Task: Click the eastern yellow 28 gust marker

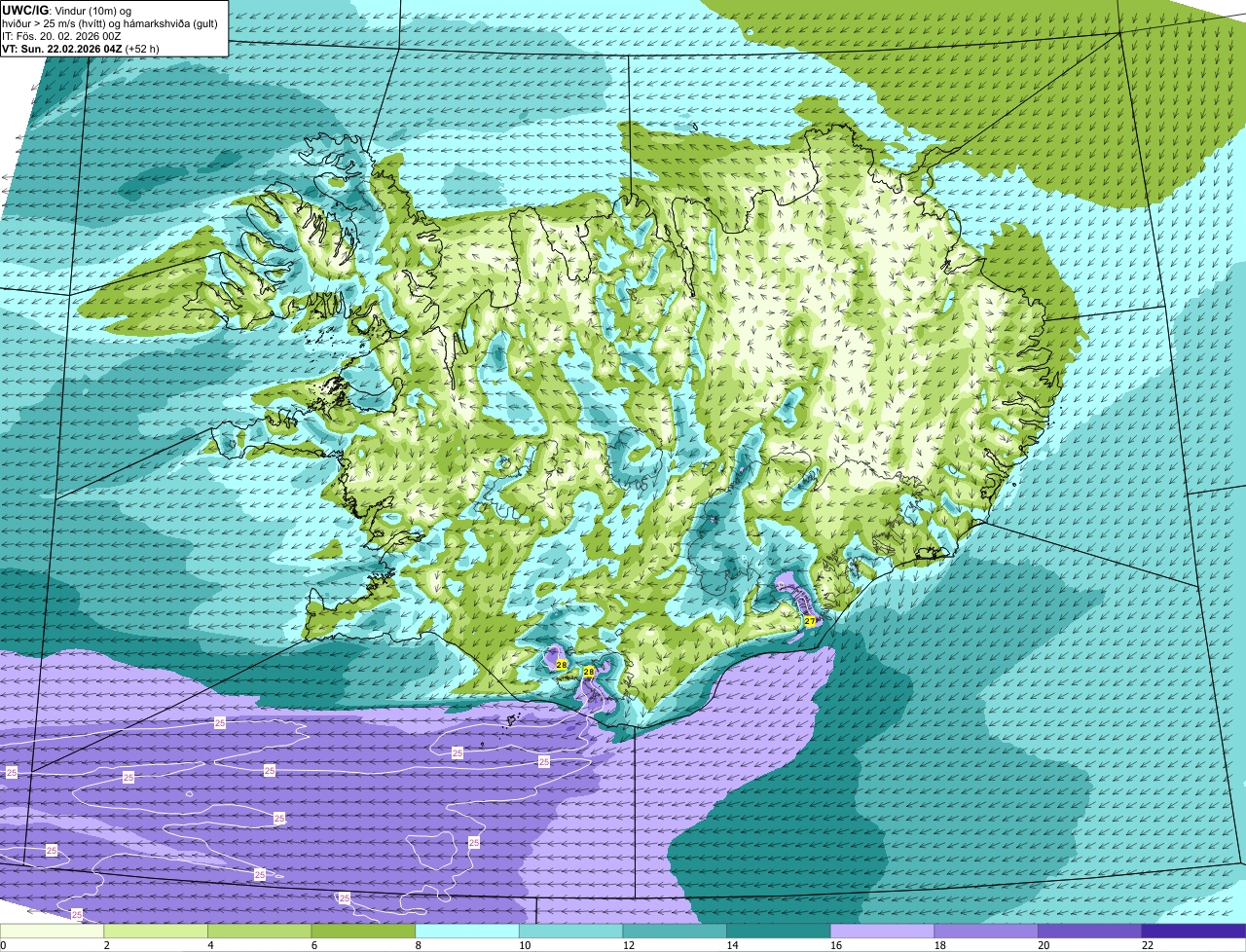Action: click(588, 672)
